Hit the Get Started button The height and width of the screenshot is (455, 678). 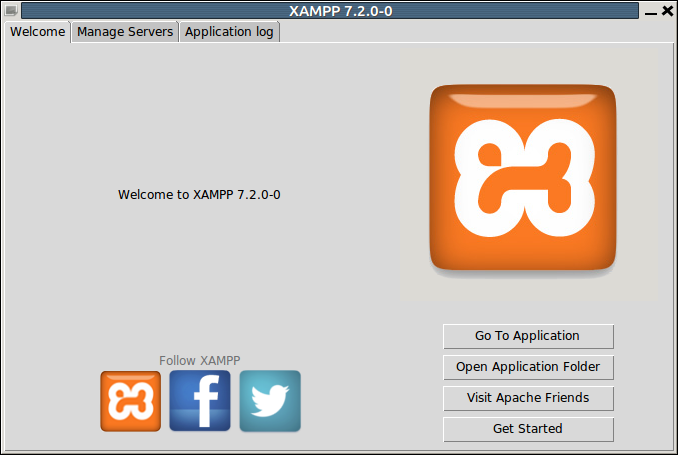click(528, 429)
